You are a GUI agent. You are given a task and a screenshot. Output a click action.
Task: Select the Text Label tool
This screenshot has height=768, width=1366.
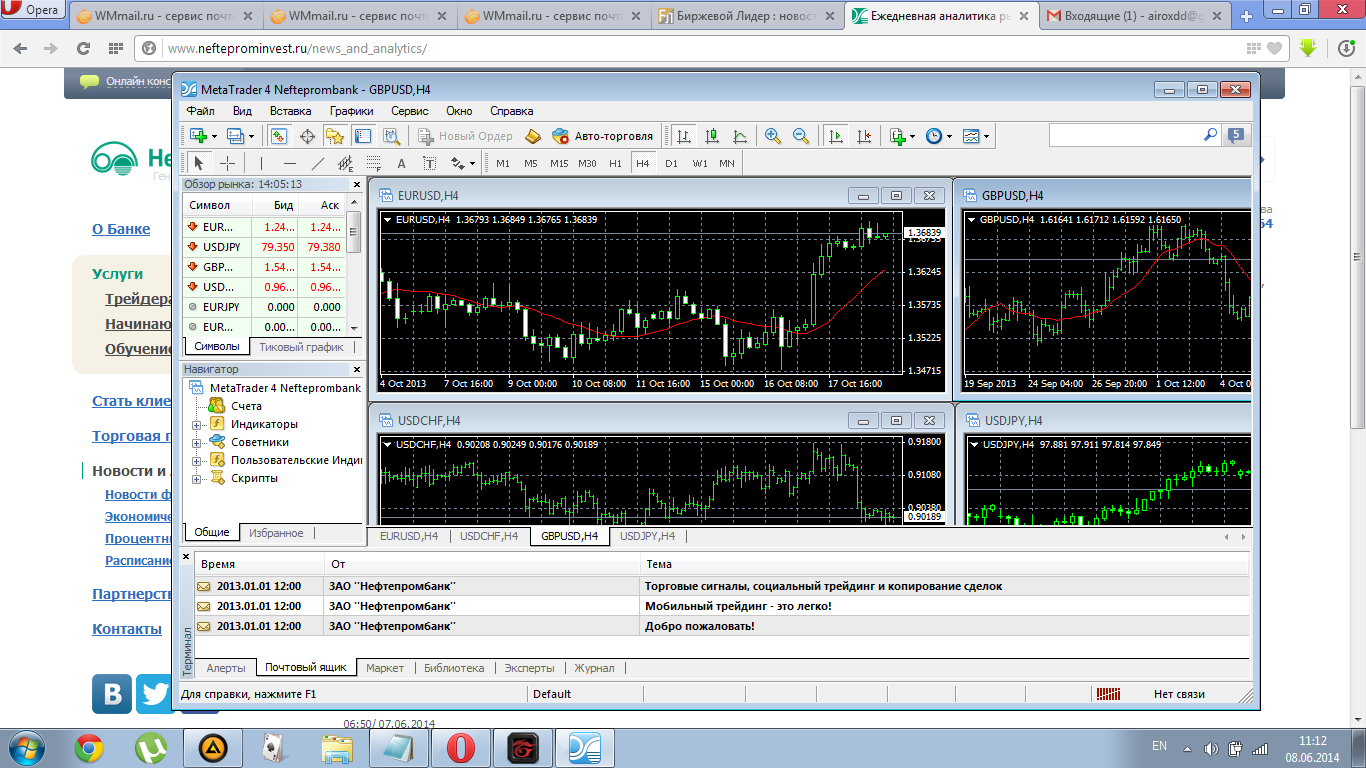[x=430, y=163]
